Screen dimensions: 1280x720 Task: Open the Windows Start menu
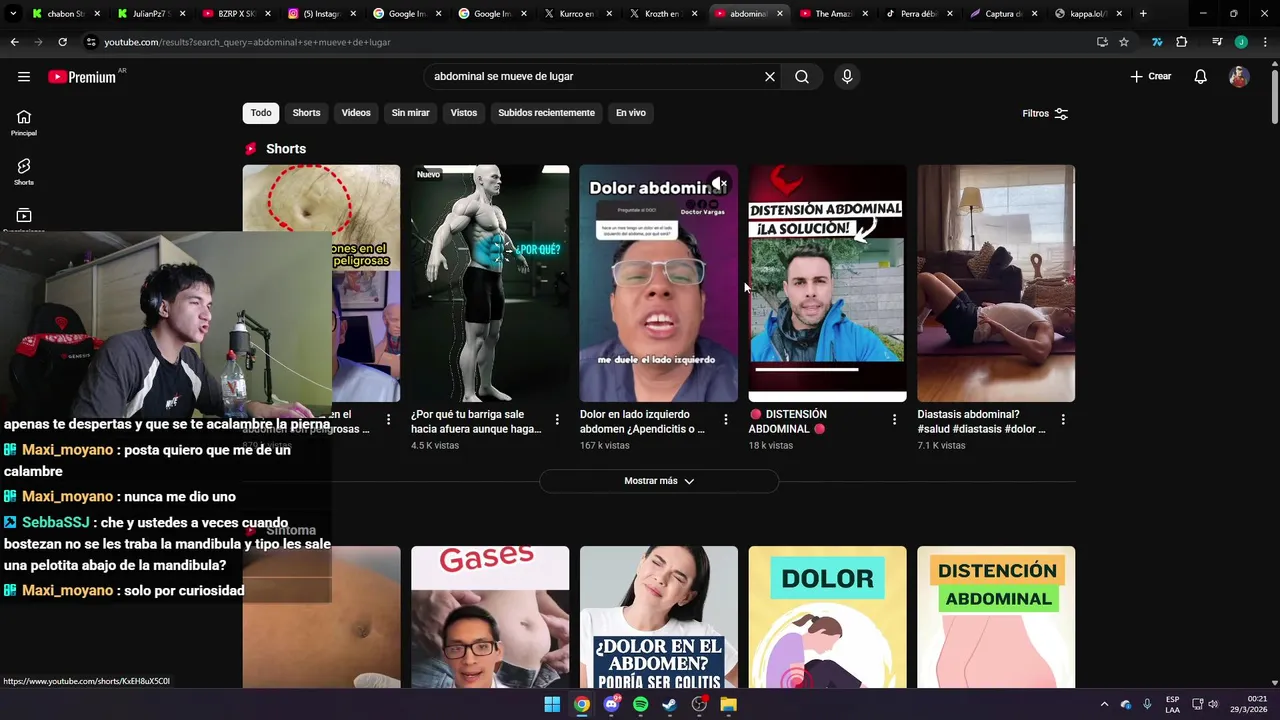[x=552, y=704]
